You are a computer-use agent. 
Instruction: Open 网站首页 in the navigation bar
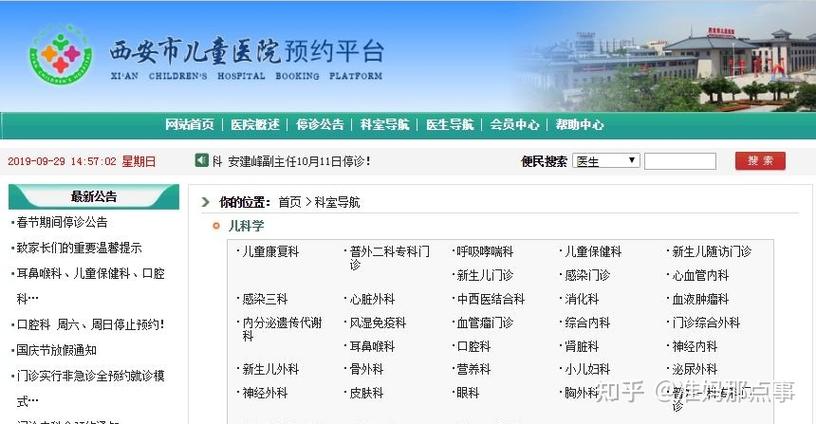tap(189, 125)
